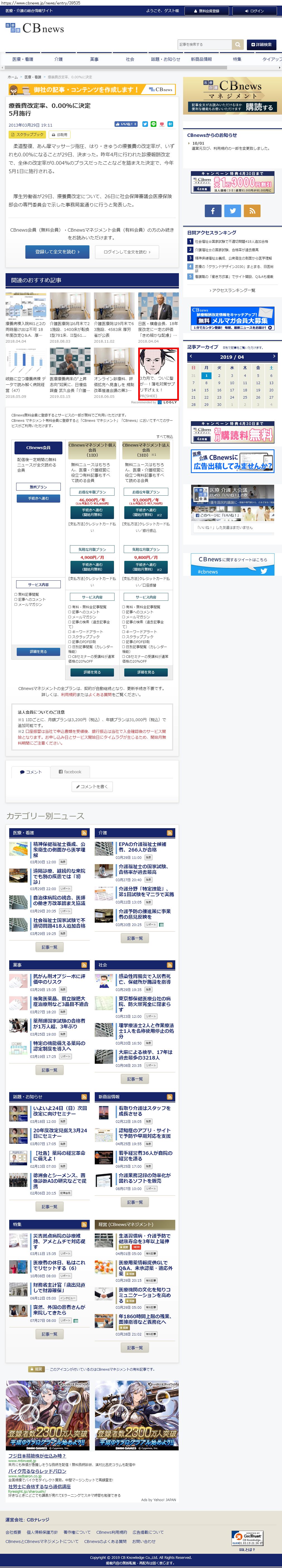Screen dimensions: 282x1568
Task: Select day 15 in the archive calendar
Action: coord(206,390)
